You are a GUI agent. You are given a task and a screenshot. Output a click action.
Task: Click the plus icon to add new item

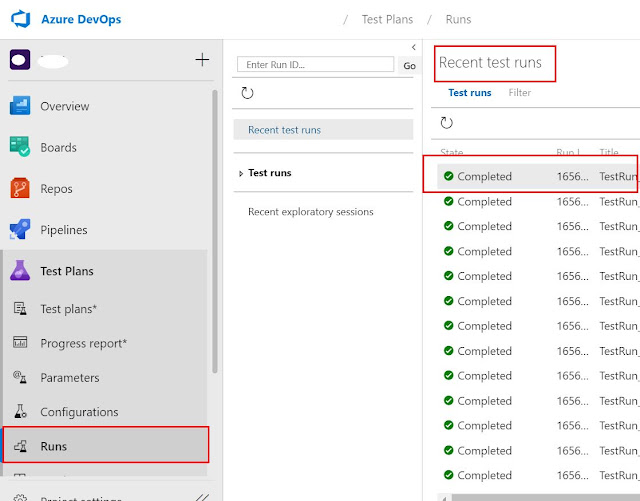[x=202, y=60]
